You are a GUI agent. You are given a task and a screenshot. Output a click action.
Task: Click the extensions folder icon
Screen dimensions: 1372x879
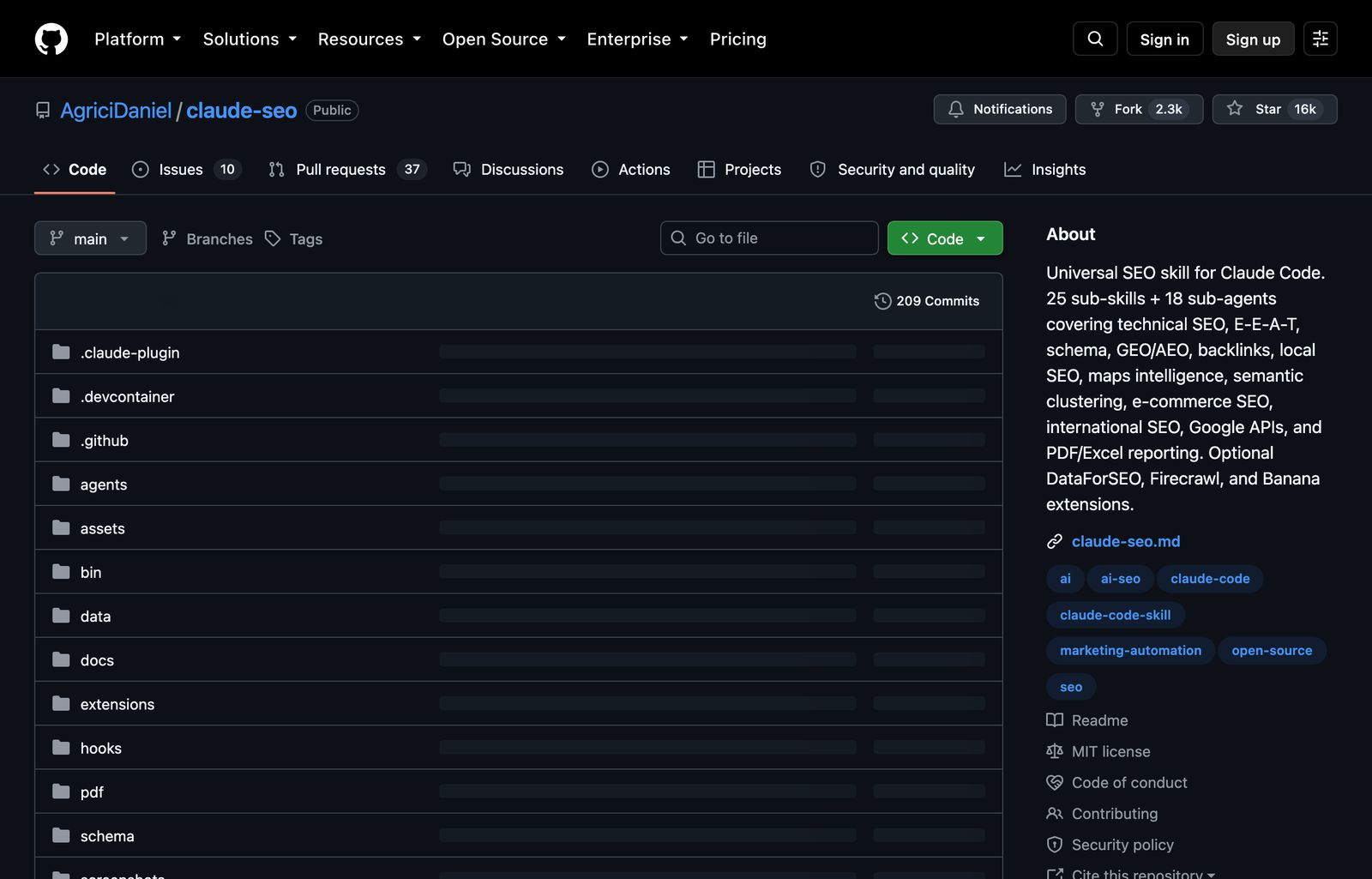61,704
